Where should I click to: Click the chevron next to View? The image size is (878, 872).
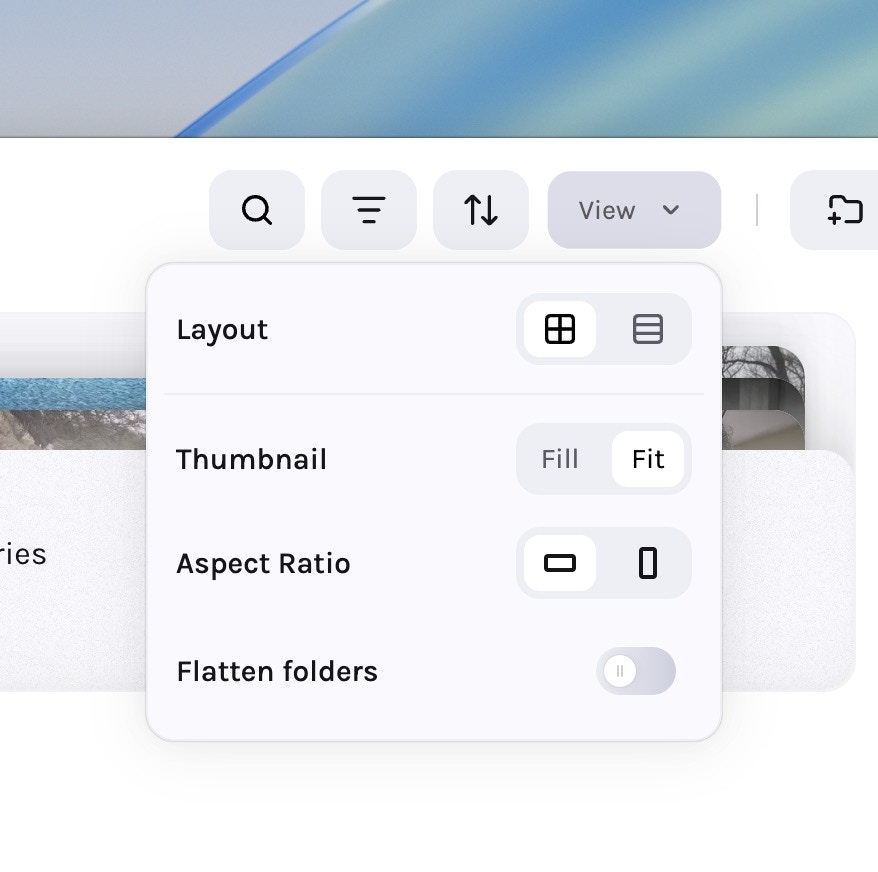coord(670,210)
